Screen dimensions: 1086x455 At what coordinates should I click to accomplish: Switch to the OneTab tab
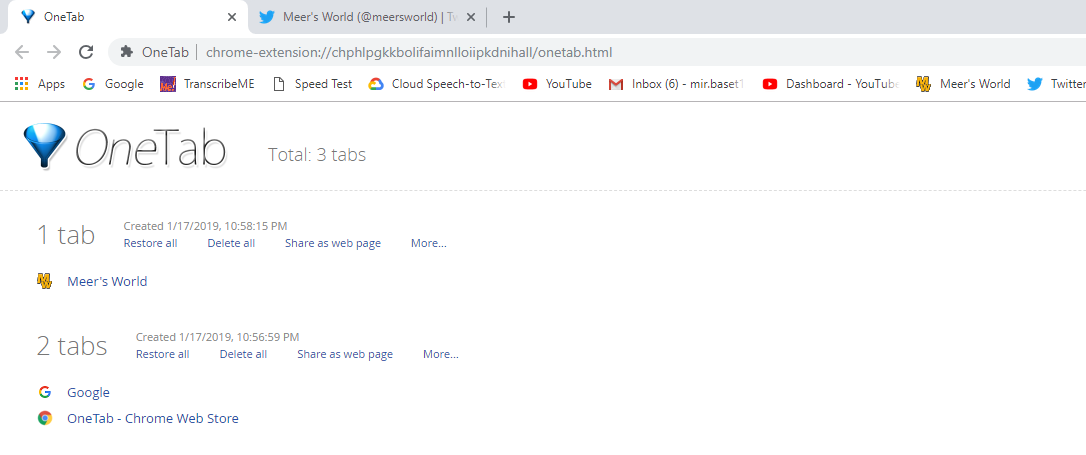(125, 17)
